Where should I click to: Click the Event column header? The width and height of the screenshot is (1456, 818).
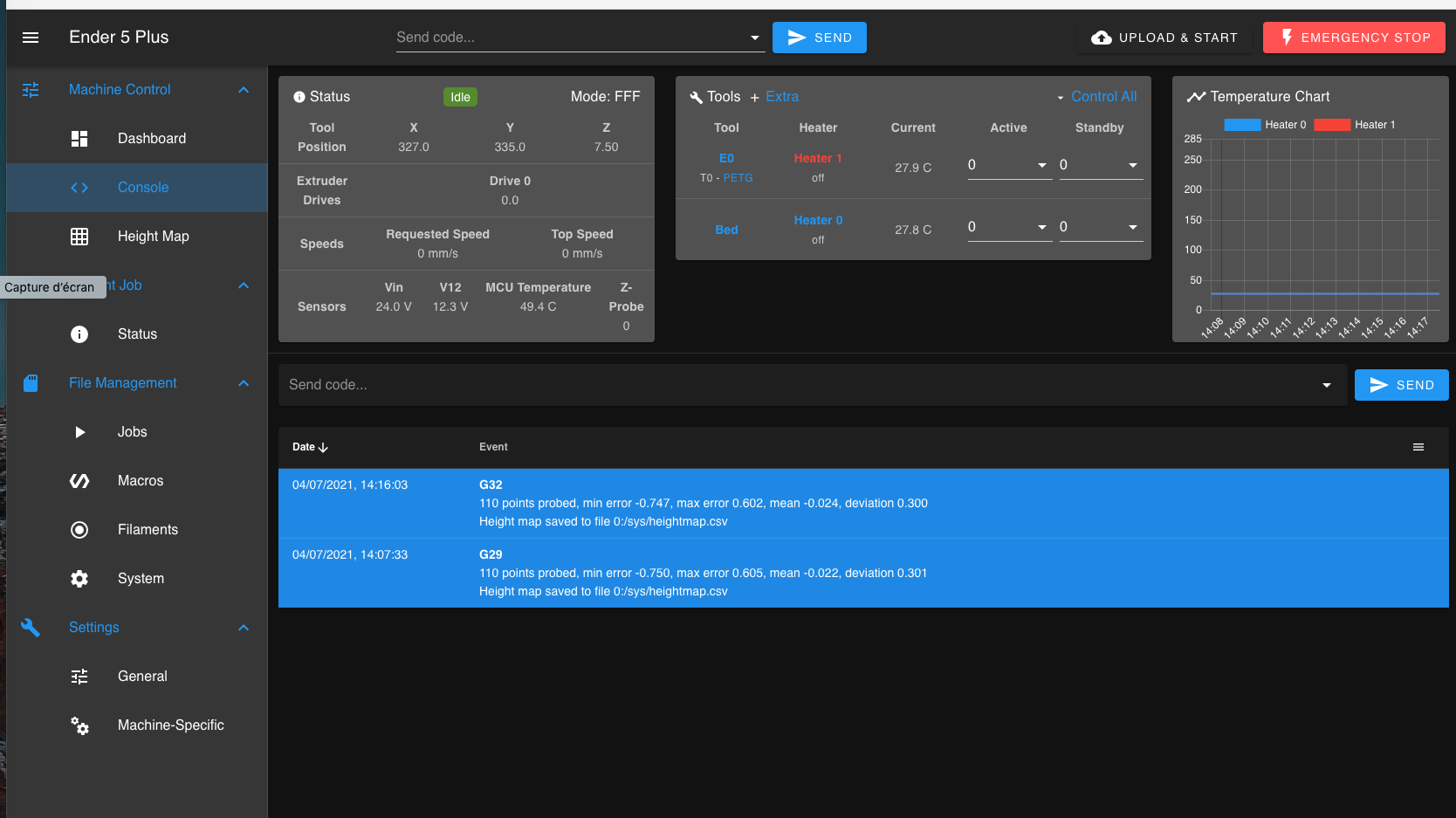coord(493,447)
